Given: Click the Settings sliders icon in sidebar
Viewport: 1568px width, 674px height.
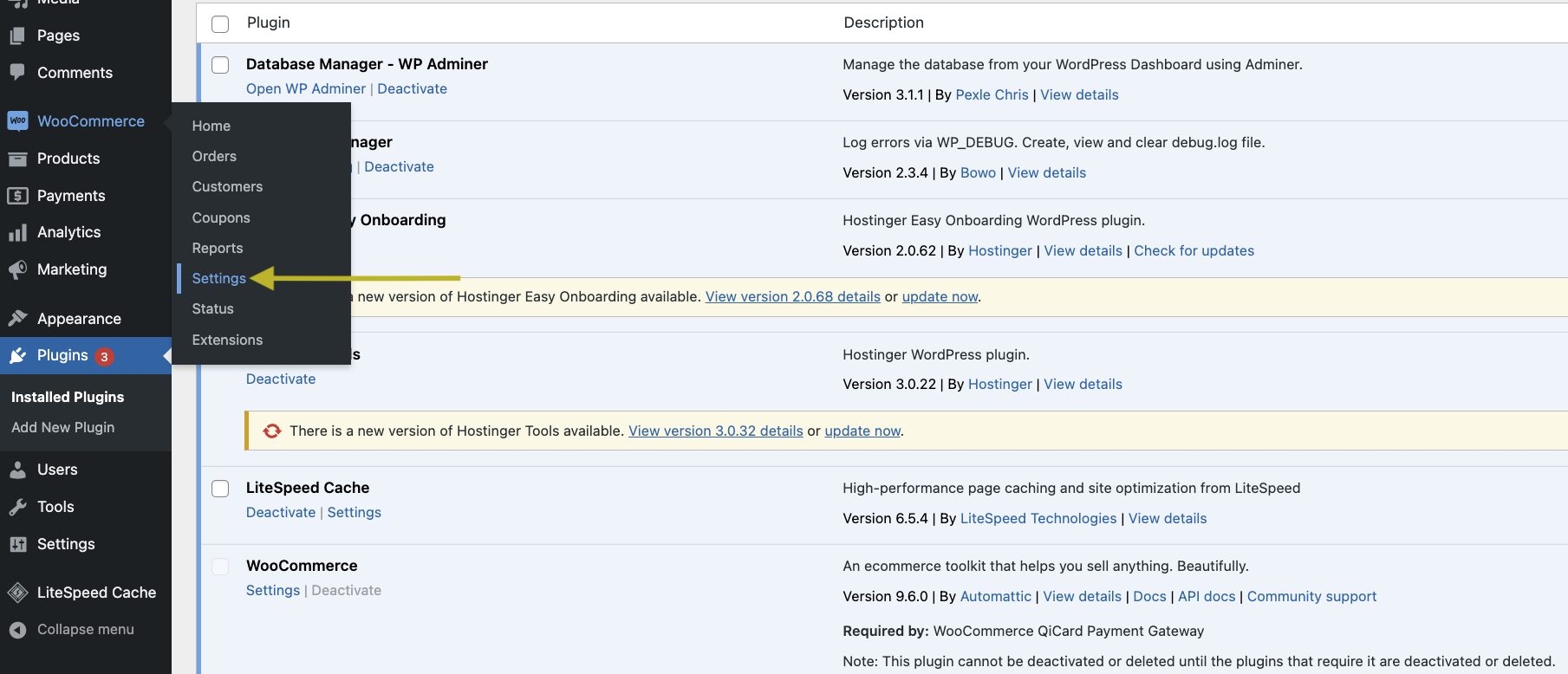Looking at the screenshot, I should (17, 544).
